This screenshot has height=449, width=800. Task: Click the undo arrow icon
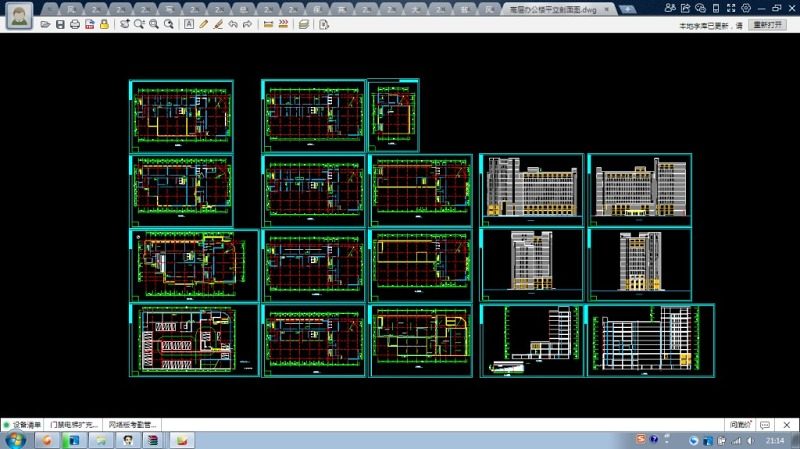pos(233,24)
